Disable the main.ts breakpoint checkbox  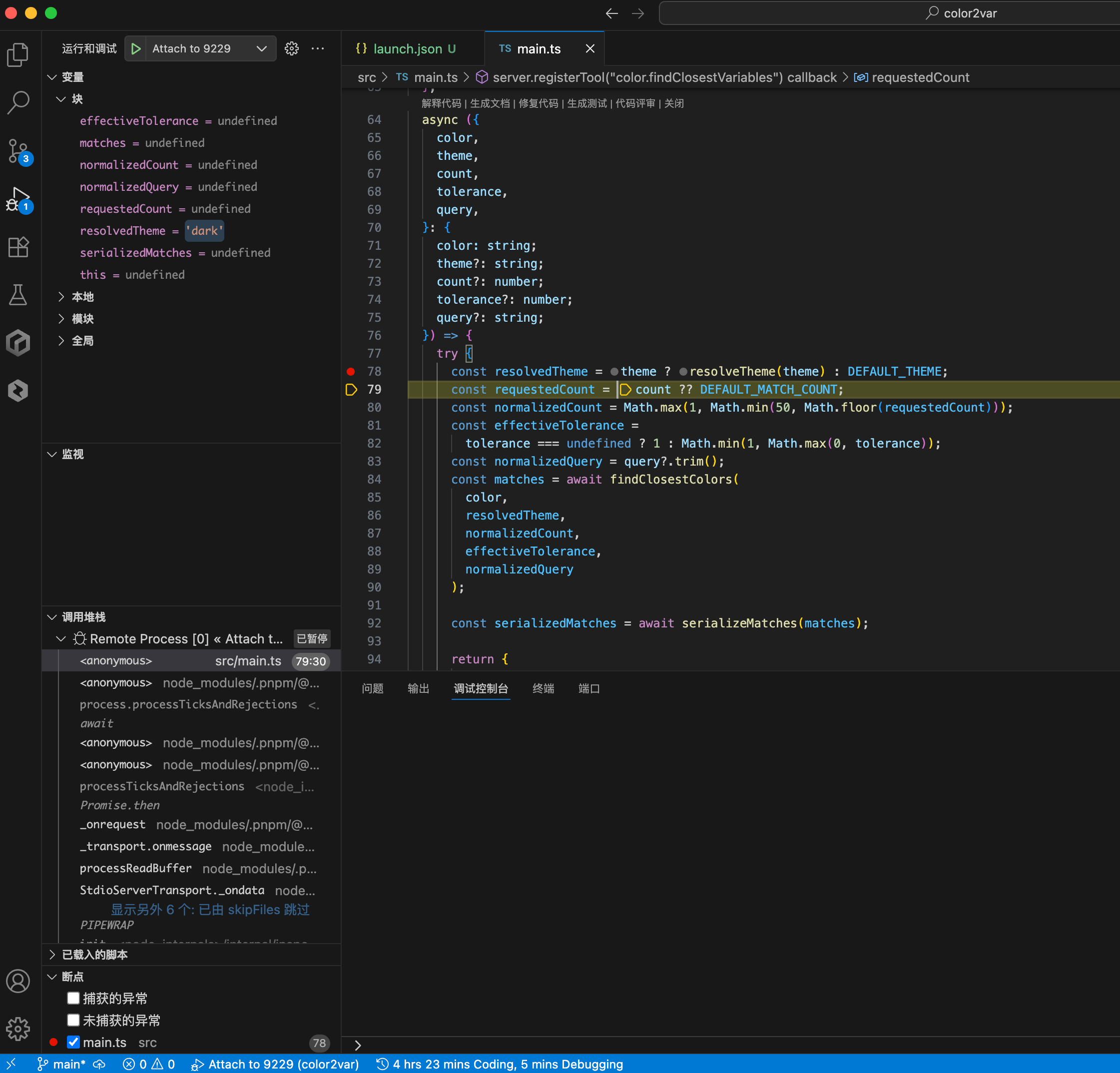point(73,1042)
